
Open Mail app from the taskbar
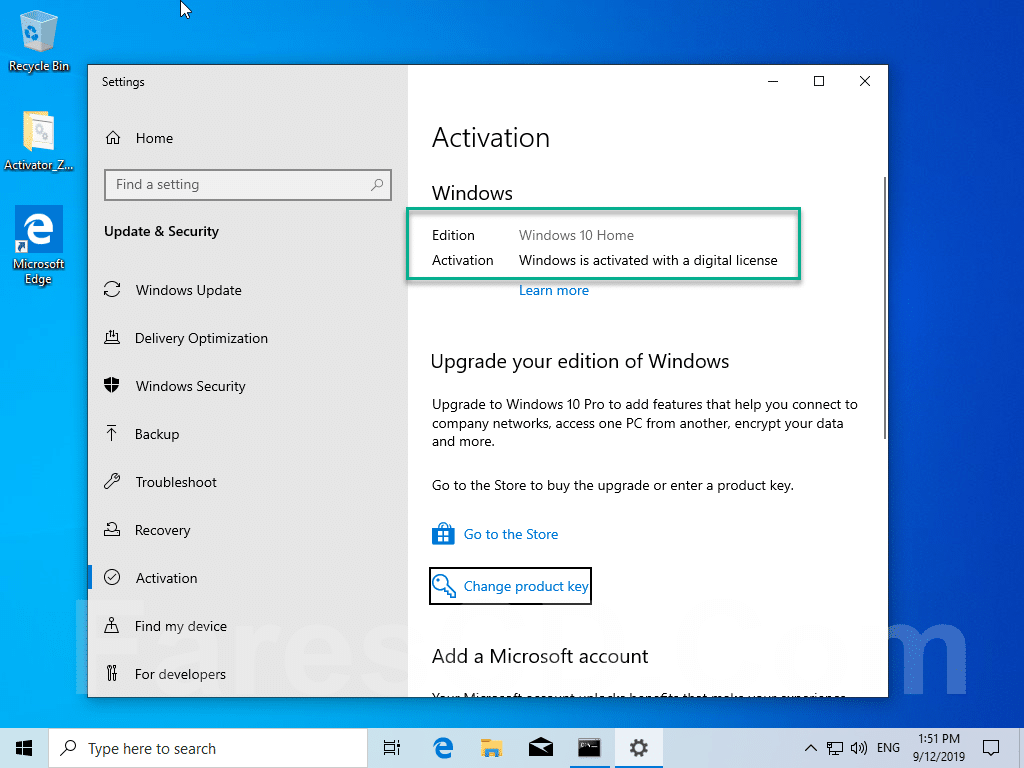pos(541,748)
